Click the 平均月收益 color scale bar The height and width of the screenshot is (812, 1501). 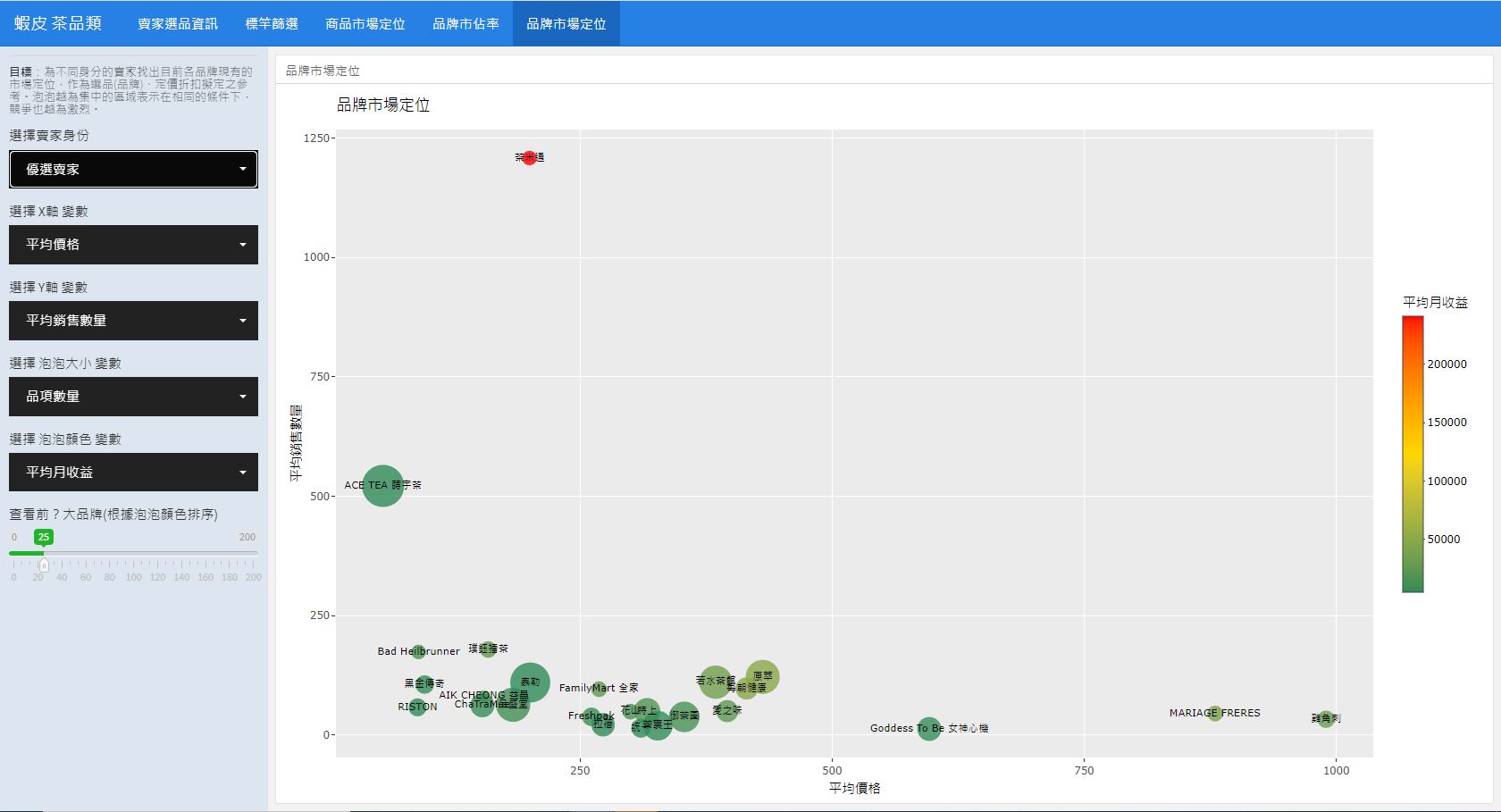[1413, 454]
